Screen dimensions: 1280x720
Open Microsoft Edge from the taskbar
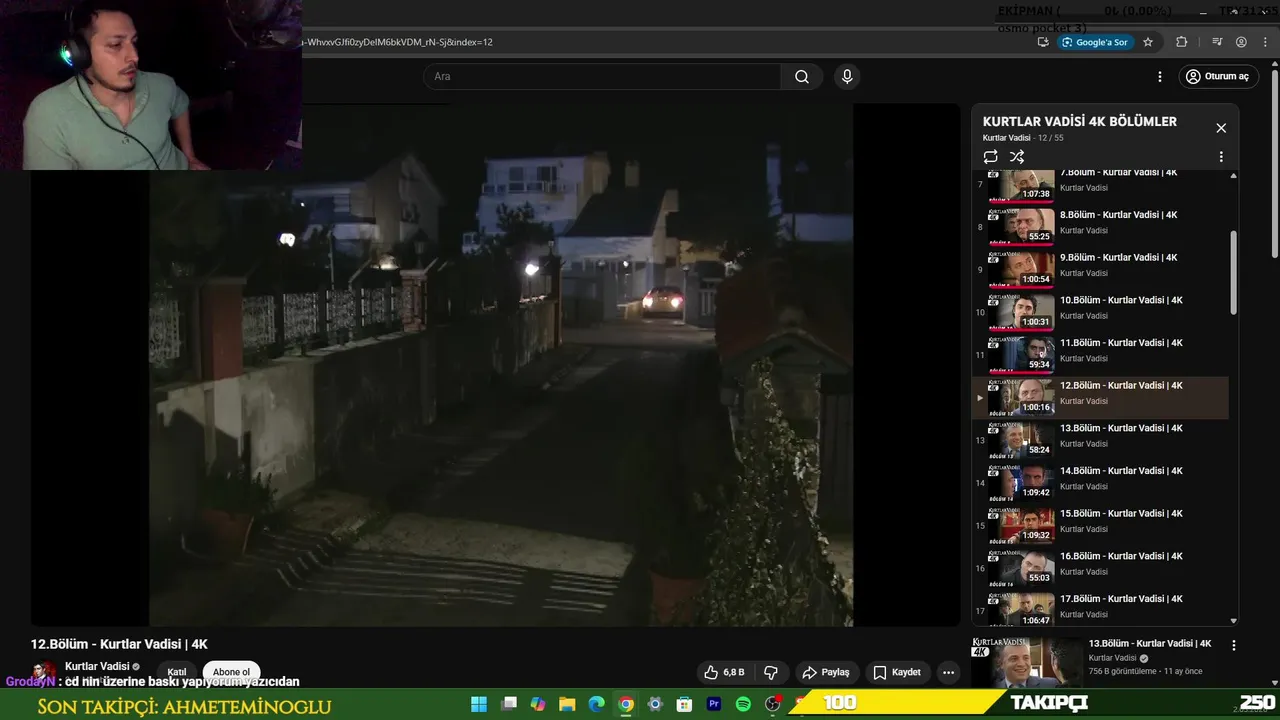tap(597, 704)
